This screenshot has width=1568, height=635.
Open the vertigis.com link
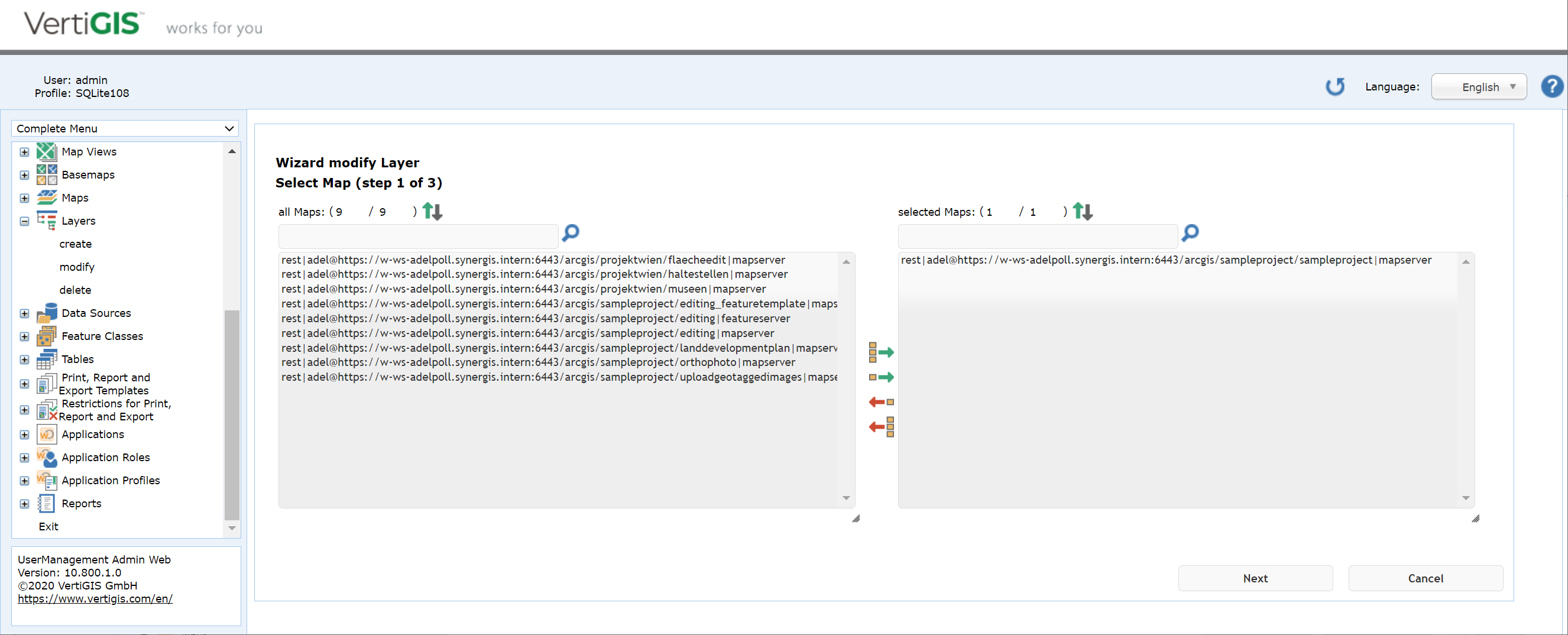point(95,598)
